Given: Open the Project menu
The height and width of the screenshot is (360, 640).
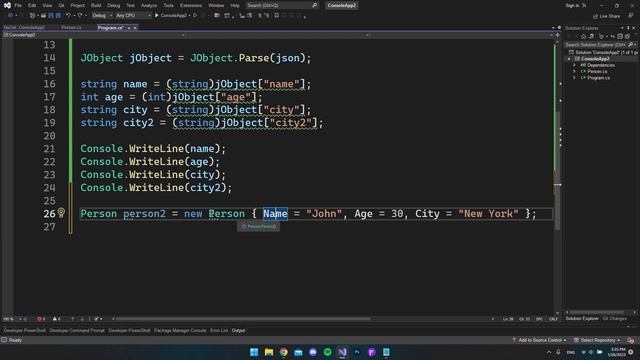Looking at the screenshot, I should click(78, 6).
